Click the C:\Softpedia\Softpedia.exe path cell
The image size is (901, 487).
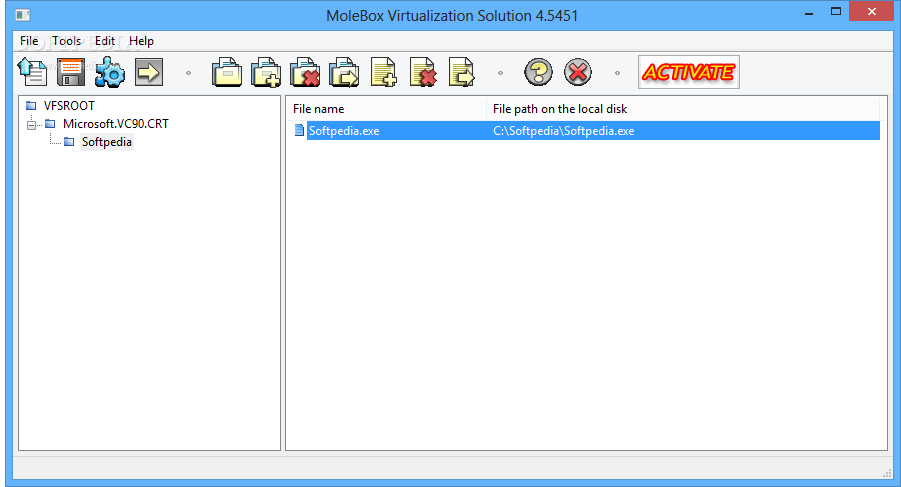(x=564, y=131)
